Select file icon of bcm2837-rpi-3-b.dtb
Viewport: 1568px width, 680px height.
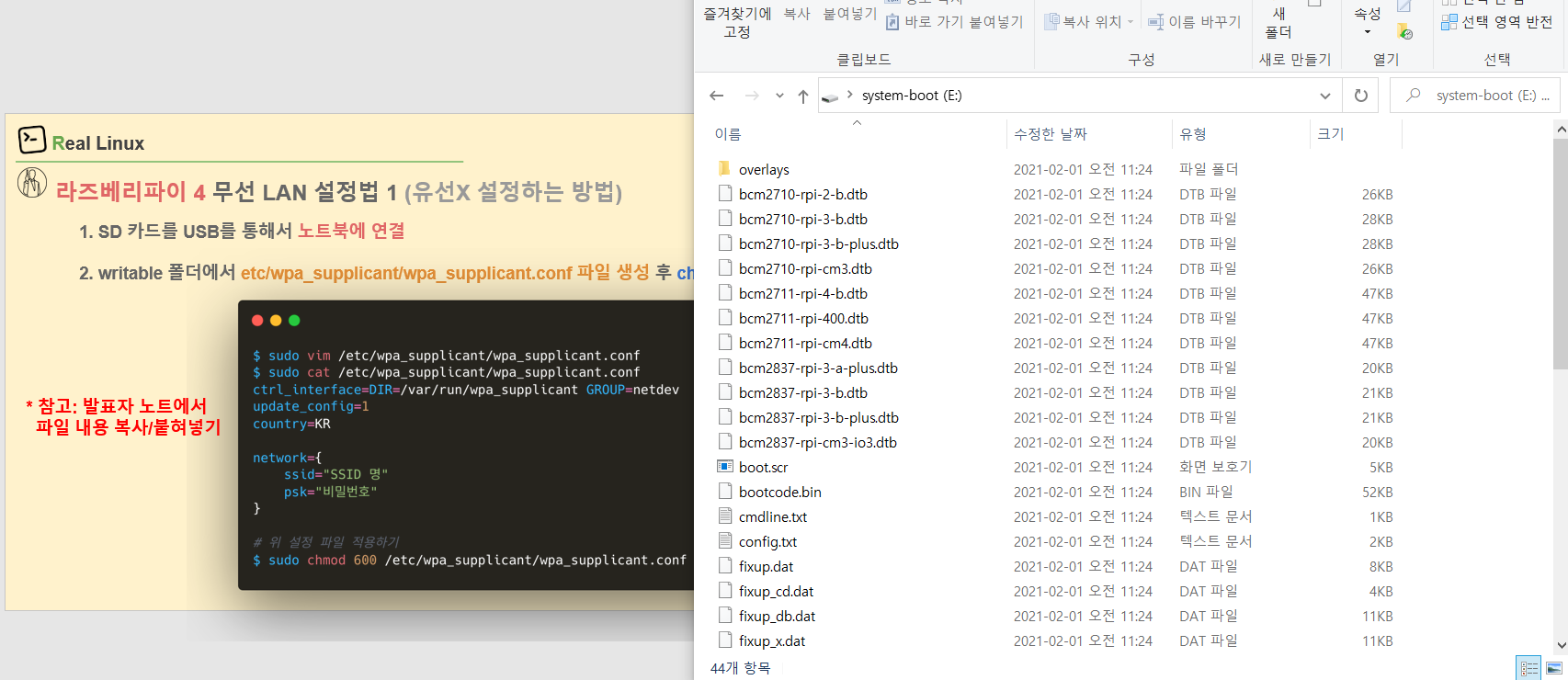tap(724, 392)
